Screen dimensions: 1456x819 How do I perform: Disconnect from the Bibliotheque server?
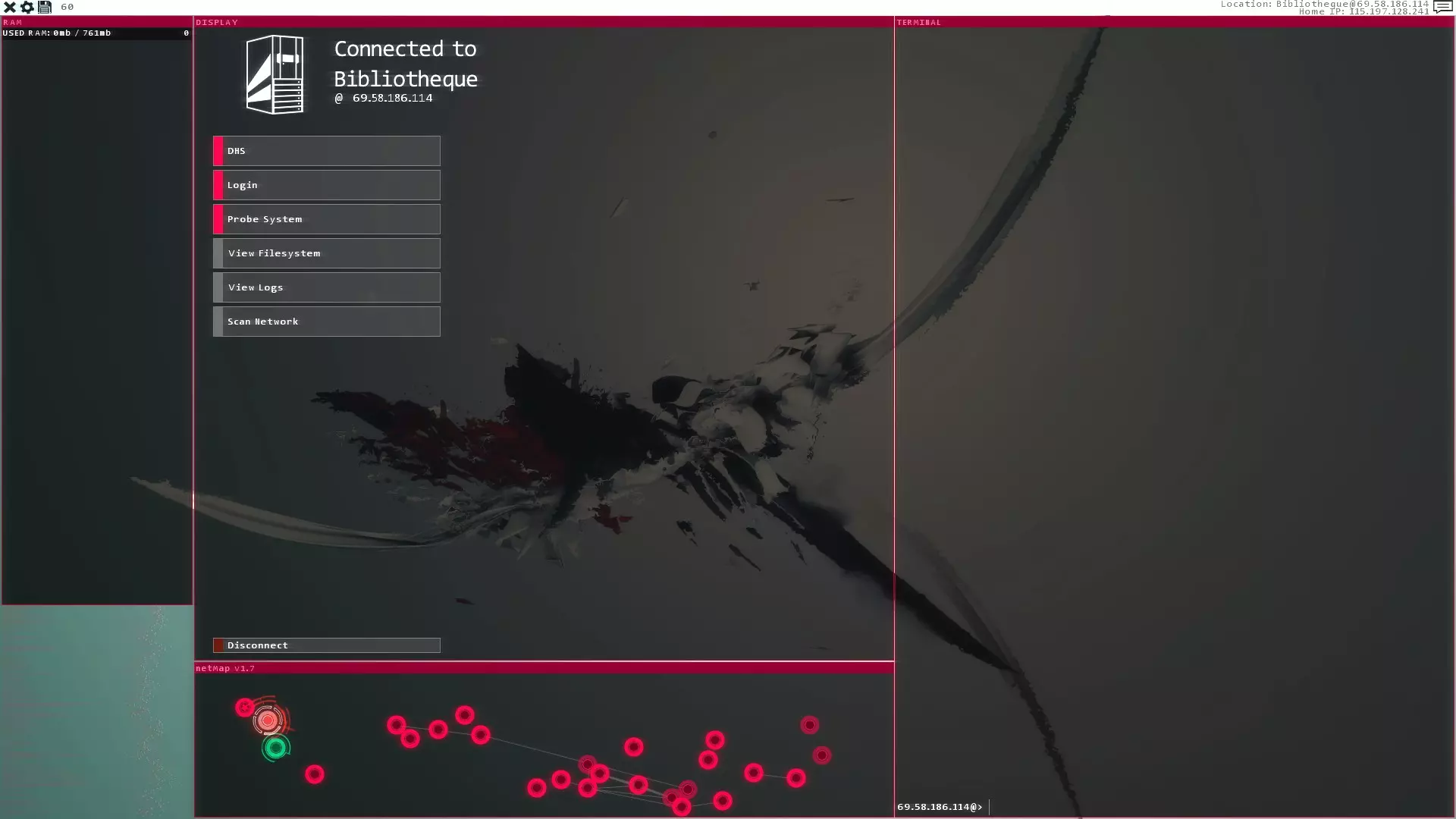point(327,645)
